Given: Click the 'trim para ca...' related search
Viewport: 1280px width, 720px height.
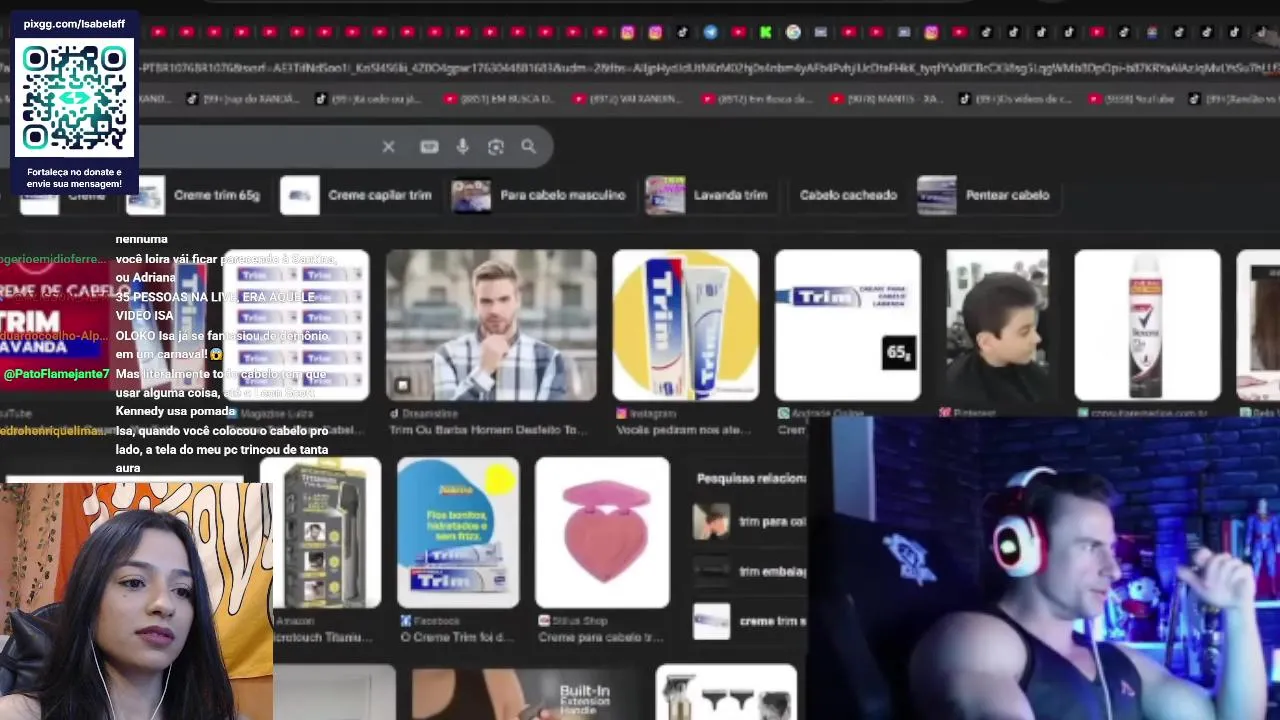Looking at the screenshot, I should coord(749,521).
